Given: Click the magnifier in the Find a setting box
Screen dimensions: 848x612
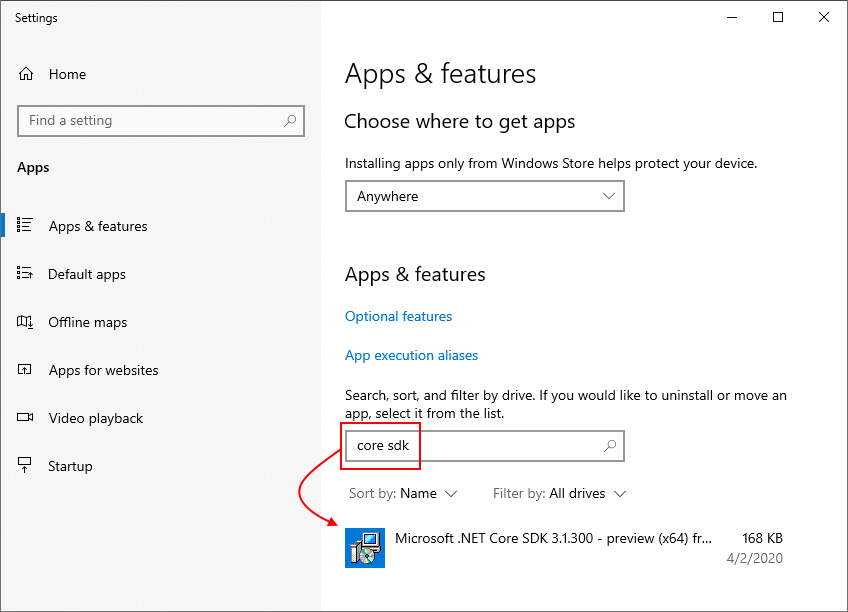Looking at the screenshot, I should [x=292, y=120].
